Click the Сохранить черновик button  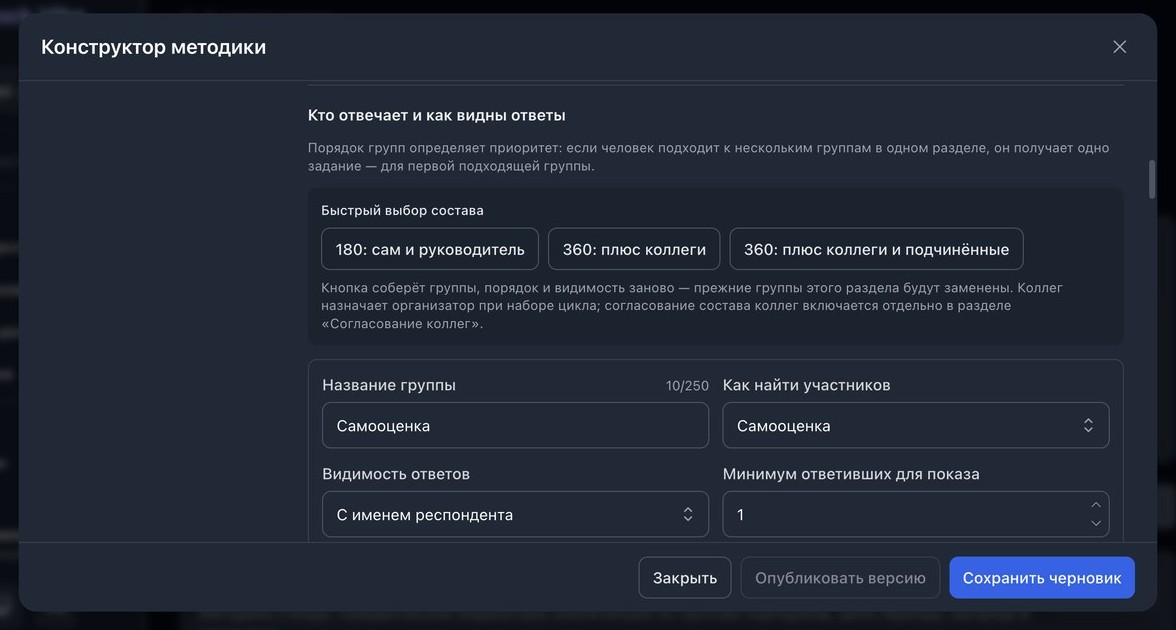pyautogui.click(x=1042, y=578)
